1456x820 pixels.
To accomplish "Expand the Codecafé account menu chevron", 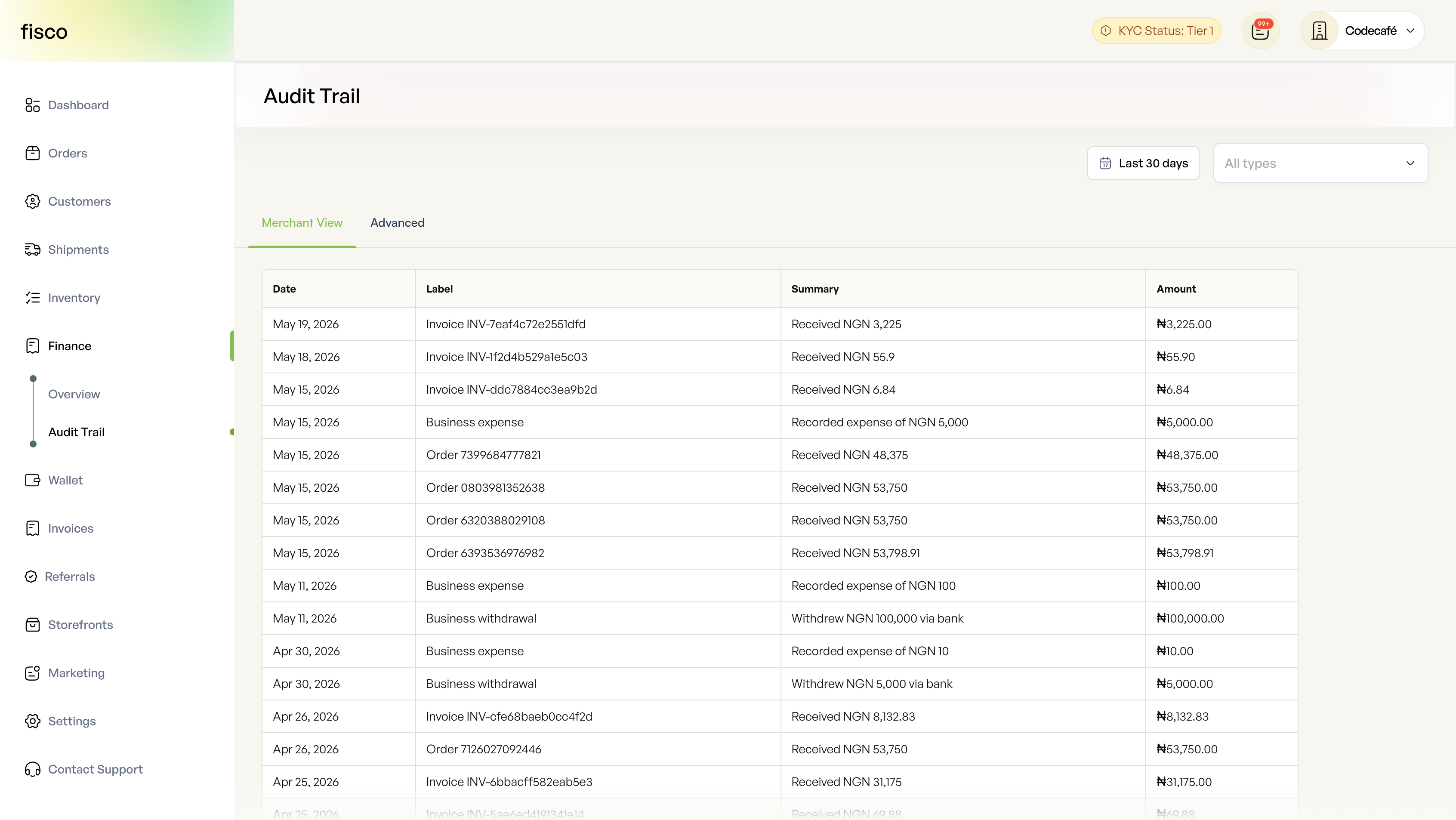I will [1411, 31].
